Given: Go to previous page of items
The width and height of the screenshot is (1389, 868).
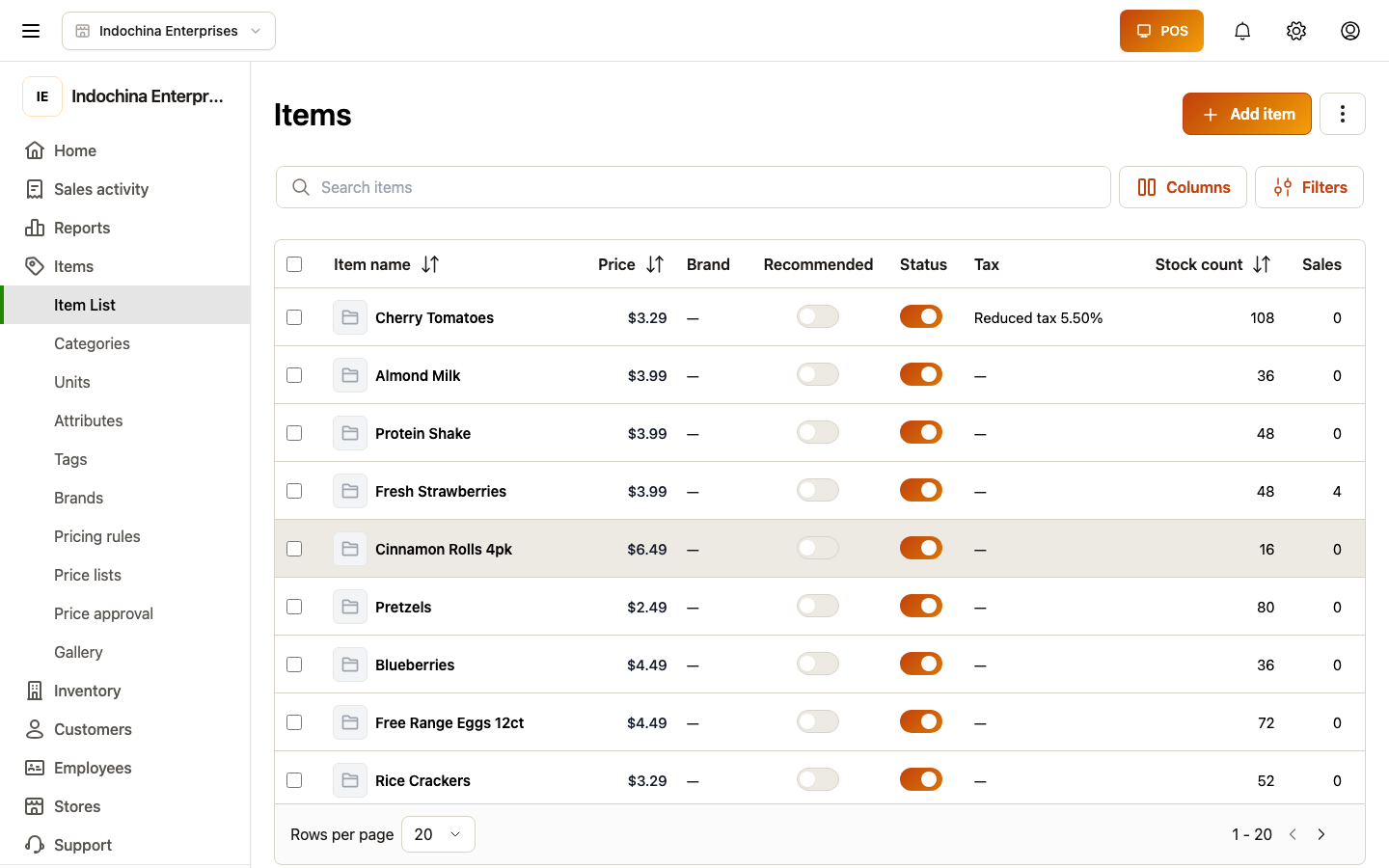Looking at the screenshot, I should click(1293, 834).
